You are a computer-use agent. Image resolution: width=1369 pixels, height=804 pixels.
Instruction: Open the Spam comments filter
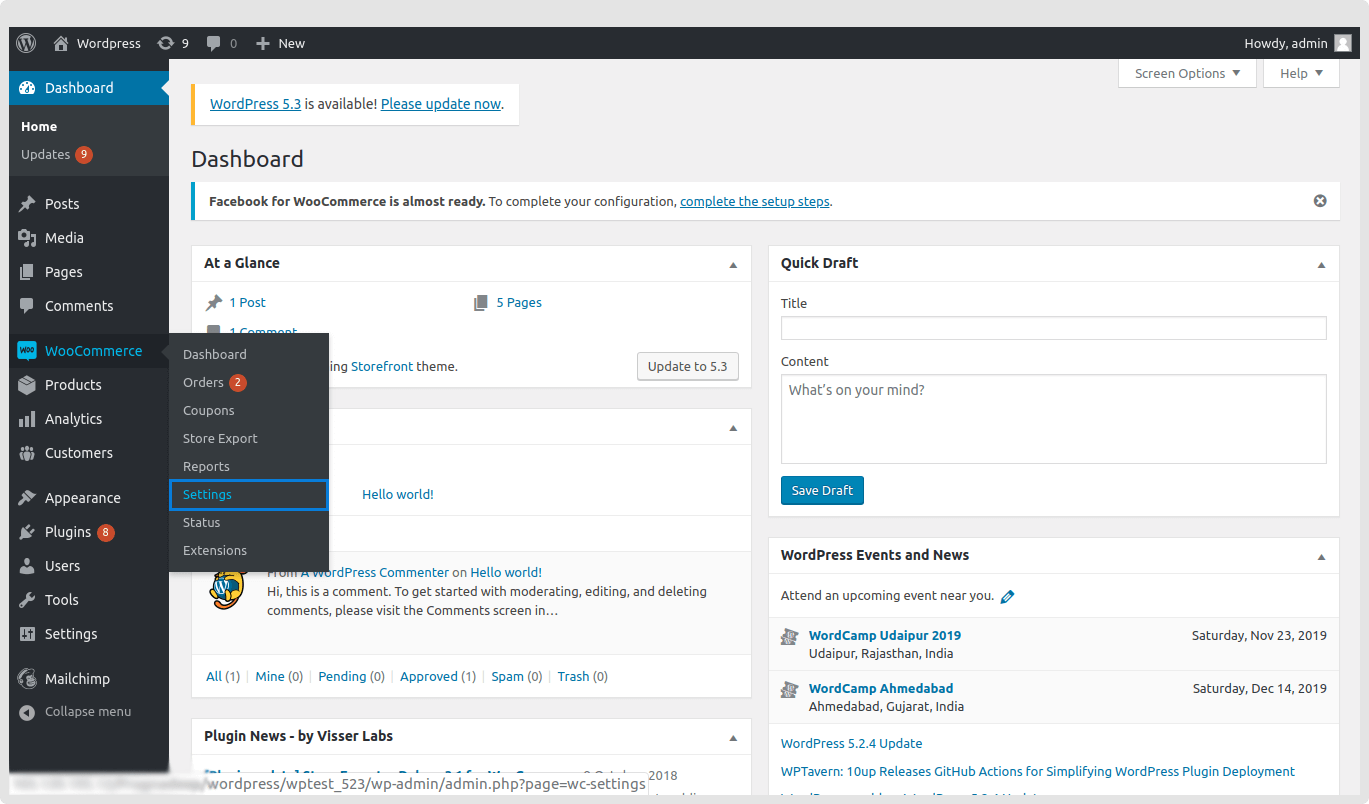click(507, 676)
